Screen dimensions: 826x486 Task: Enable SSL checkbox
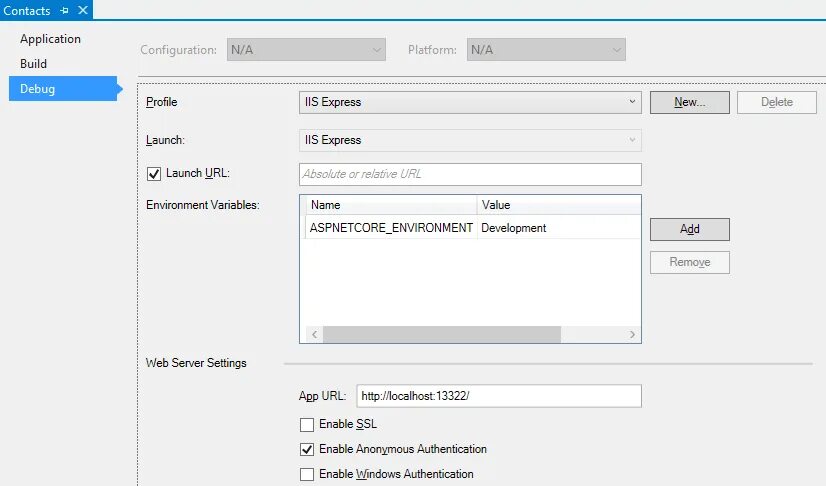click(307, 424)
